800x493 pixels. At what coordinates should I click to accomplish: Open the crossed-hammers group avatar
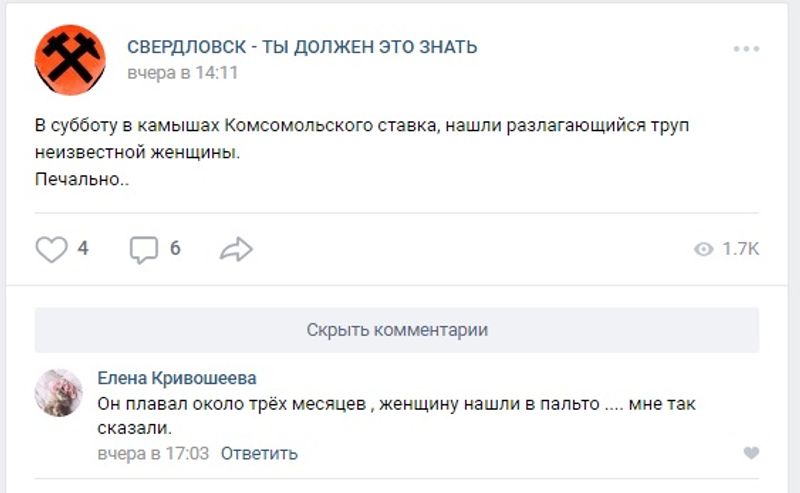point(70,60)
